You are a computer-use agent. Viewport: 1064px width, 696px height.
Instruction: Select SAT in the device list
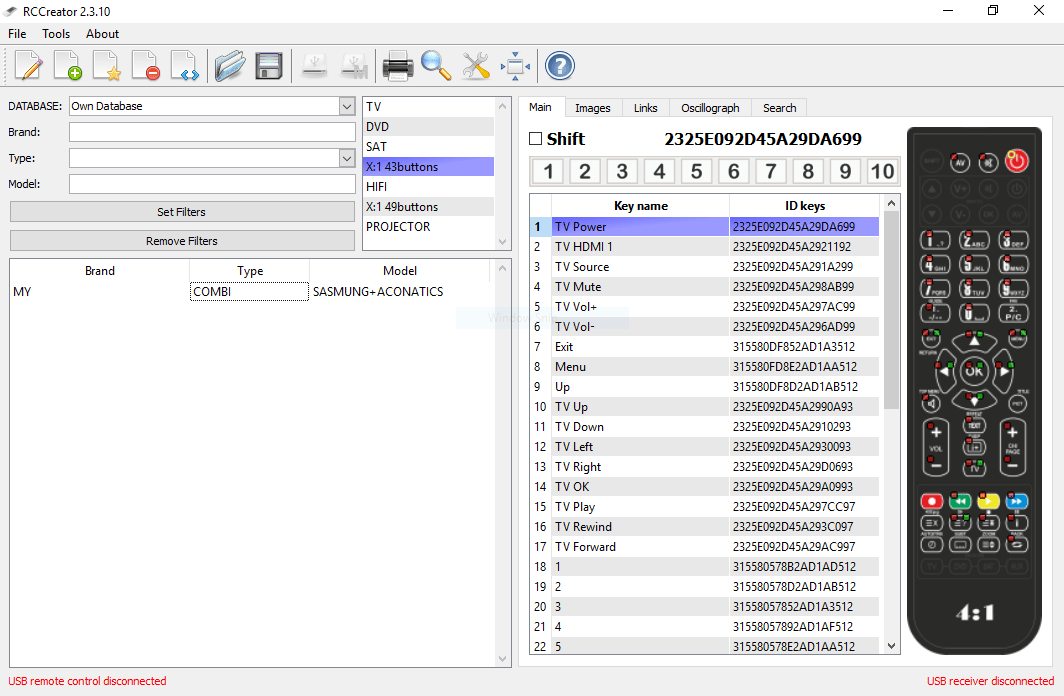(428, 147)
